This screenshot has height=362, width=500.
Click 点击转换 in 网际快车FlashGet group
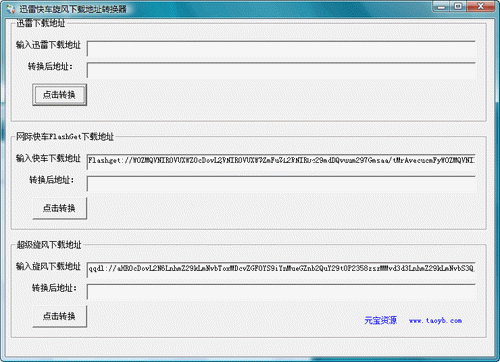tap(59, 208)
